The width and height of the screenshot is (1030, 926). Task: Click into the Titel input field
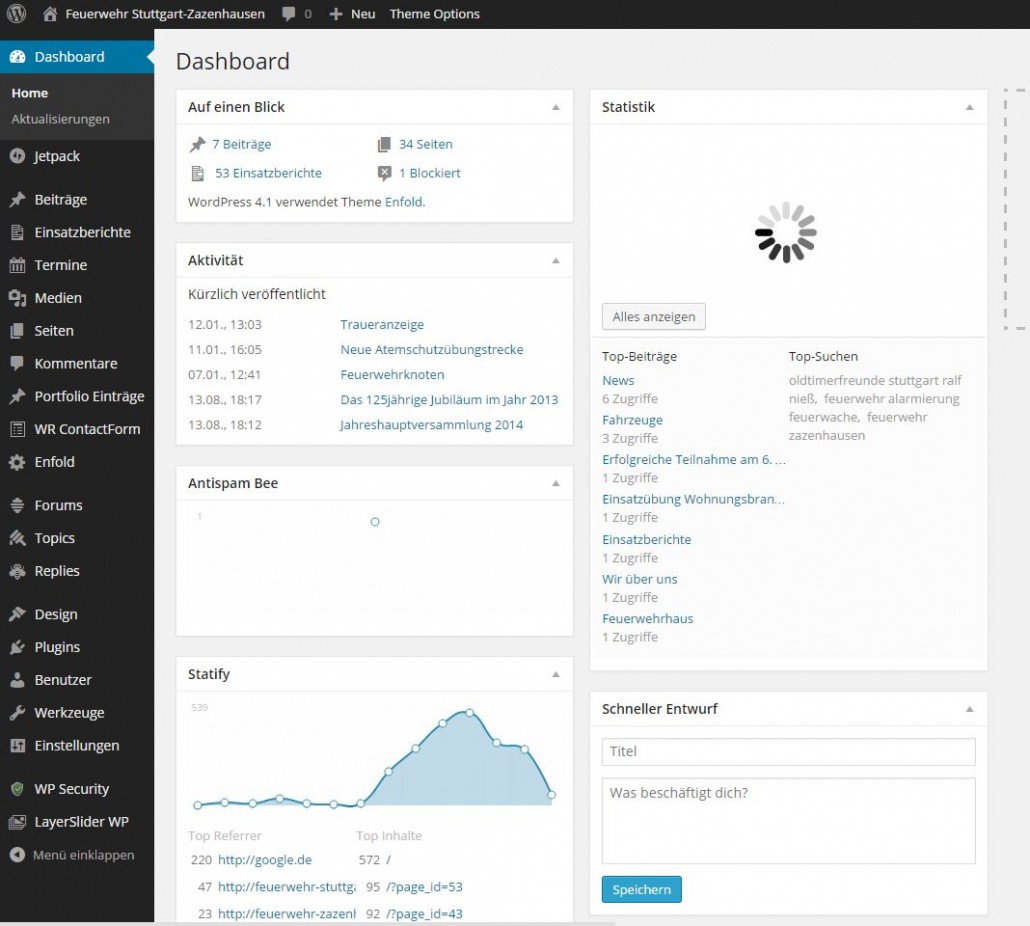pos(788,752)
